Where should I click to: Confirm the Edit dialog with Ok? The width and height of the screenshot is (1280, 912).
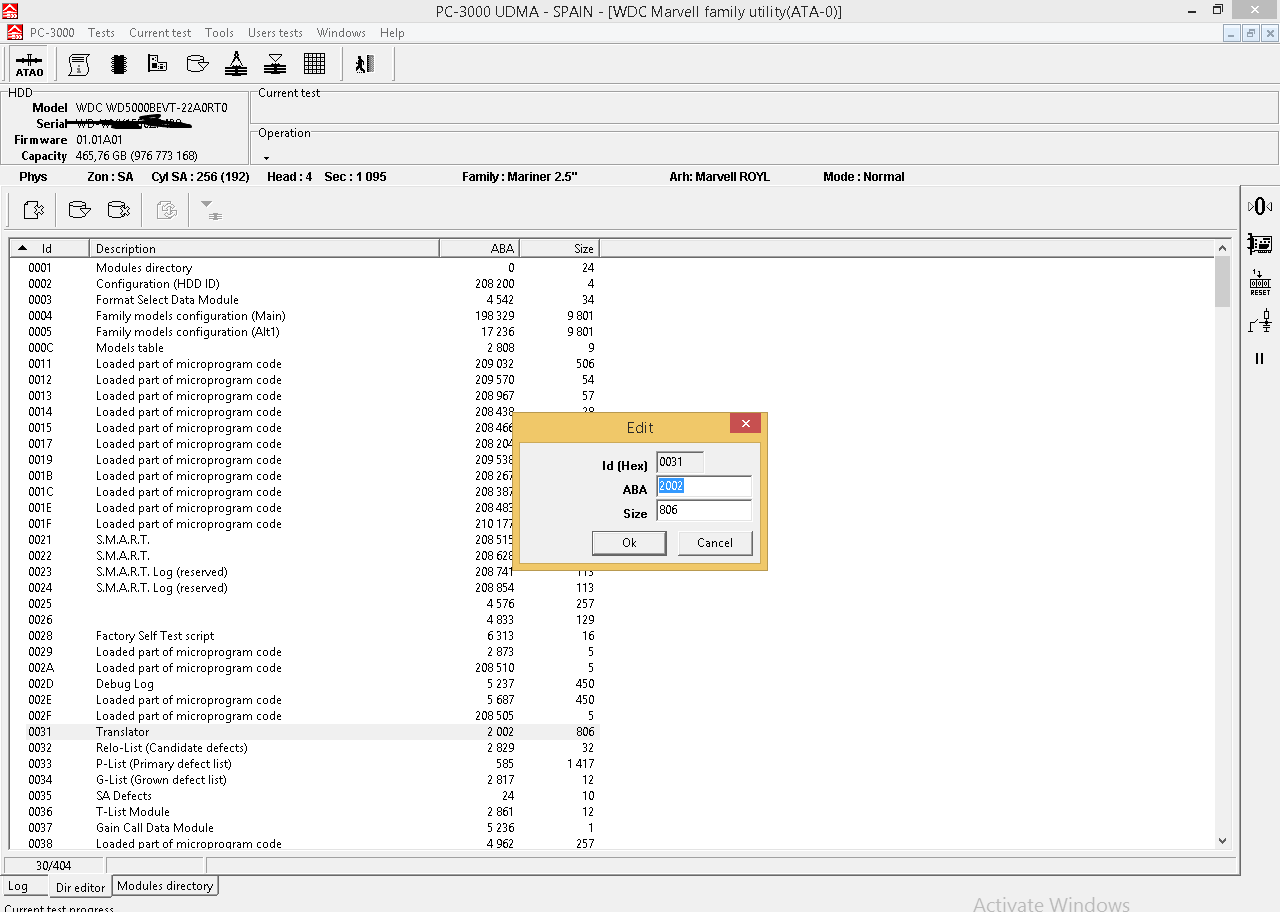pos(629,543)
